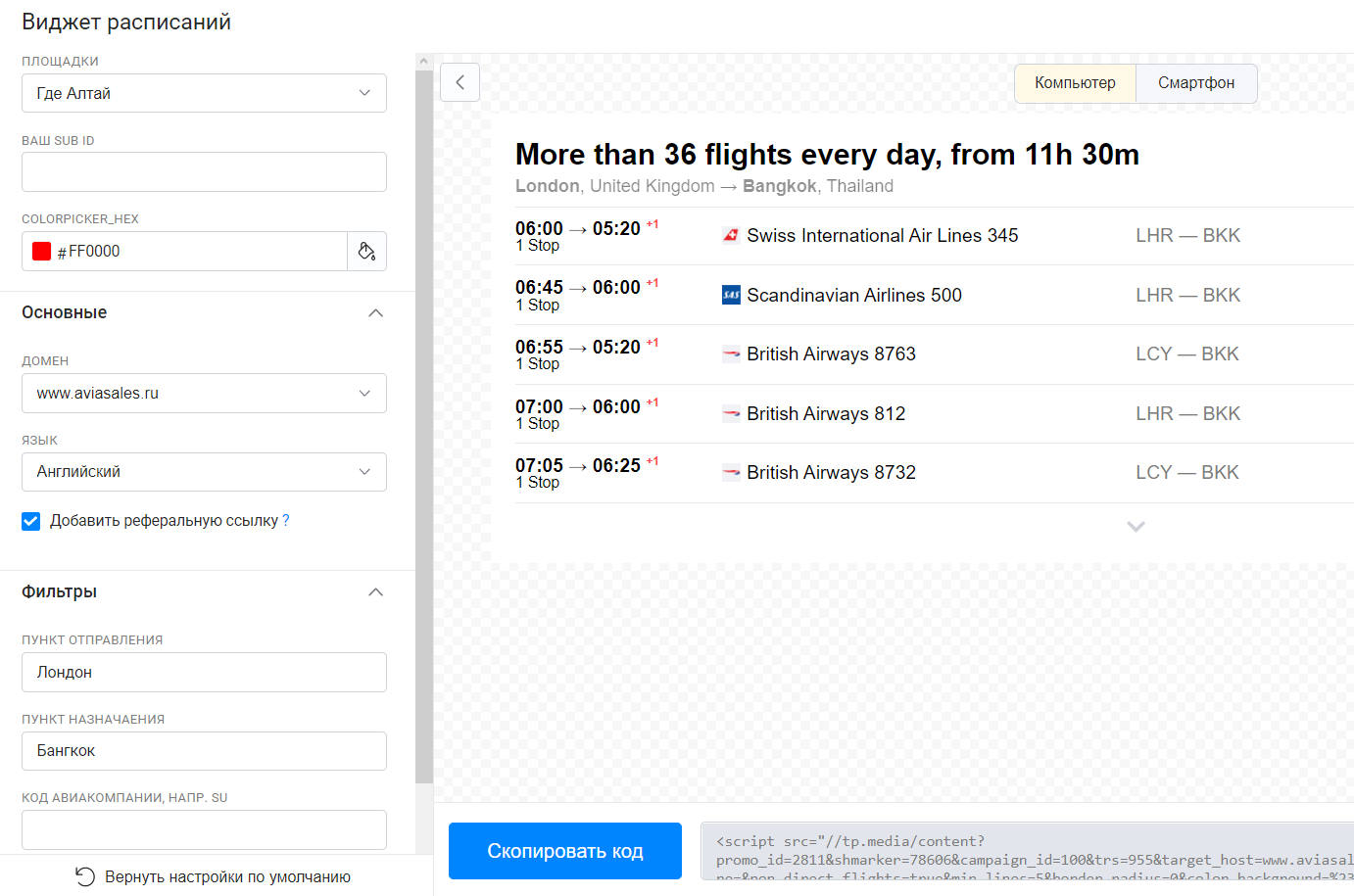
Task: Open the Домен dropdown www.aviasales.ru
Action: [x=204, y=393]
